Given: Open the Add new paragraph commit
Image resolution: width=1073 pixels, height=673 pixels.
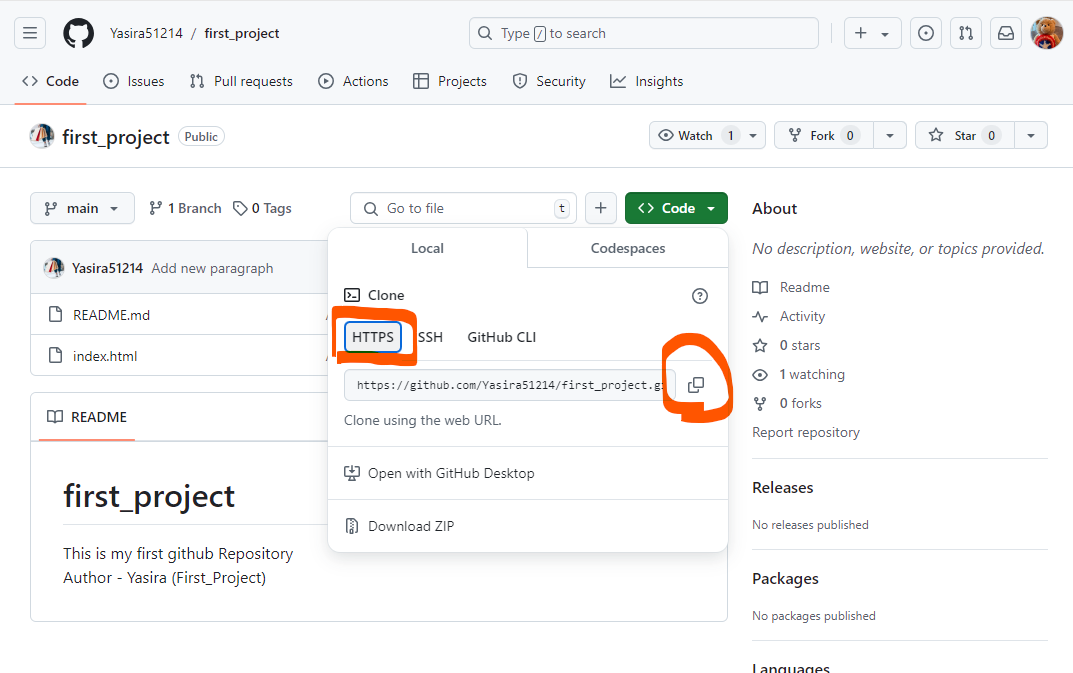Looking at the screenshot, I should coord(212,268).
